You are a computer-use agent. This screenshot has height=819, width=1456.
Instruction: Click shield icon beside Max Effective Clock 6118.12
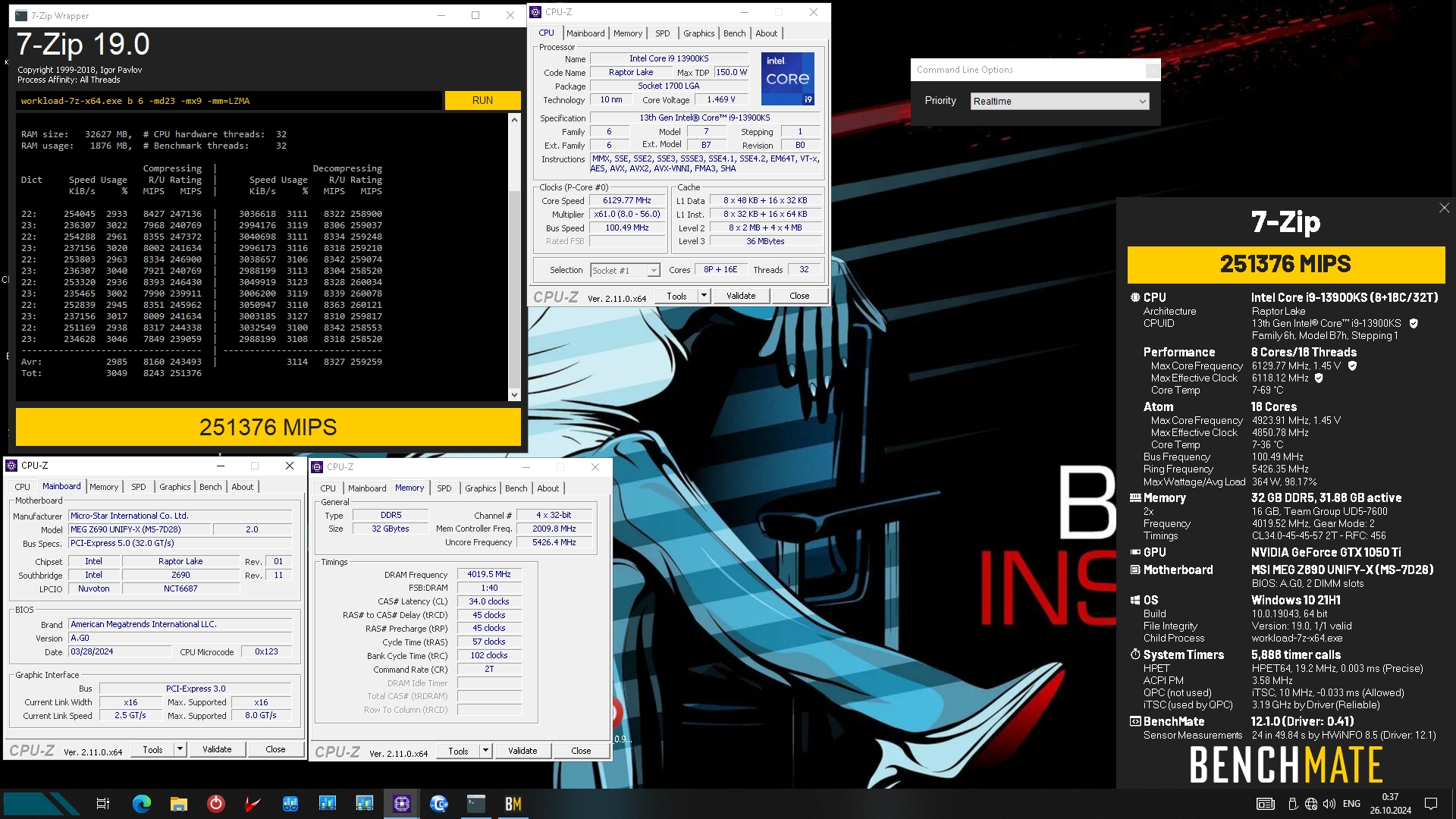click(x=1319, y=378)
